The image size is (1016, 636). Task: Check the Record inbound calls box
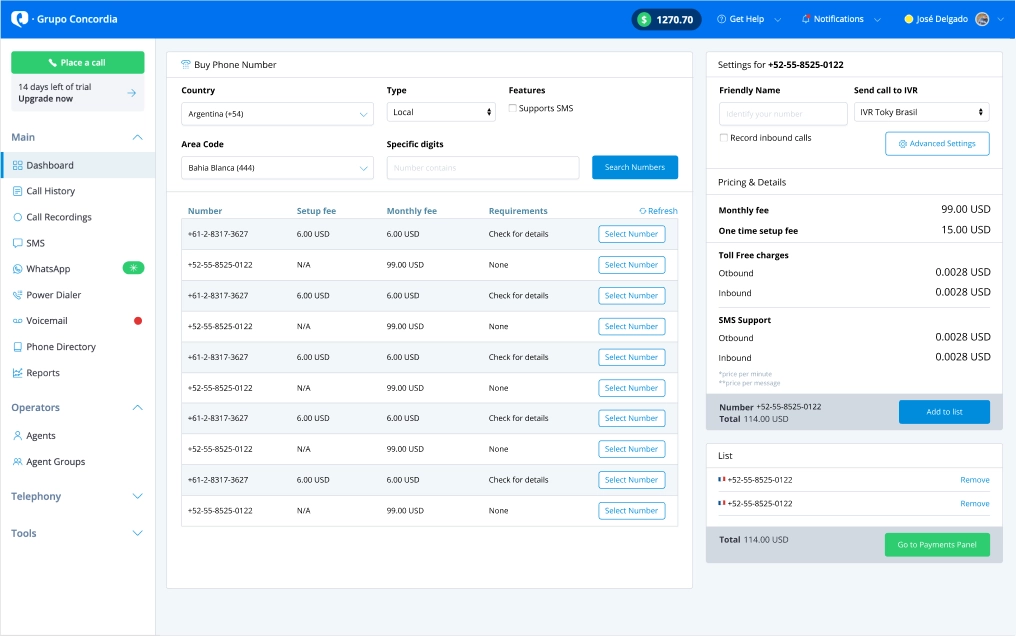[724, 138]
